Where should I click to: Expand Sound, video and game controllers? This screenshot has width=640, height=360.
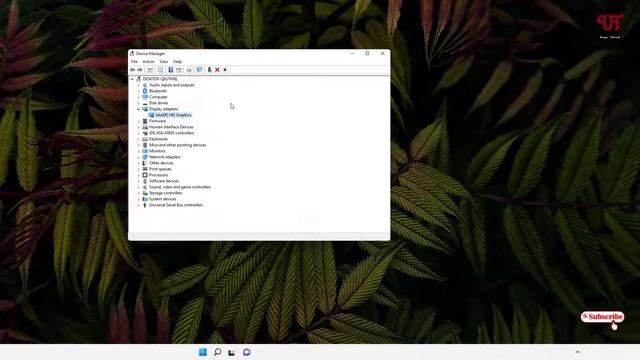[x=138, y=187]
